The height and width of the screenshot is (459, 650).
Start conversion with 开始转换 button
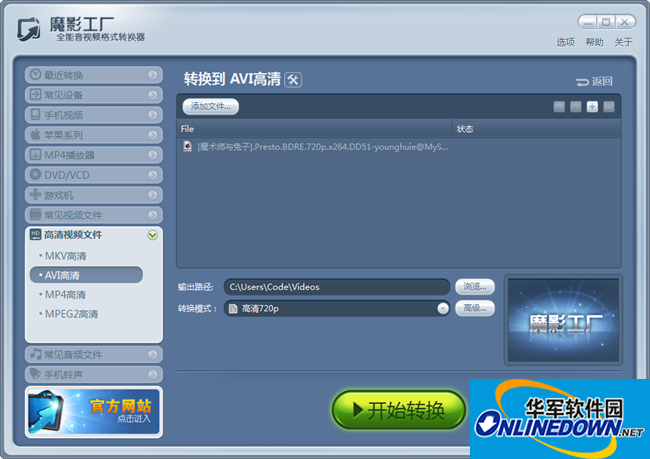(x=399, y=410)
